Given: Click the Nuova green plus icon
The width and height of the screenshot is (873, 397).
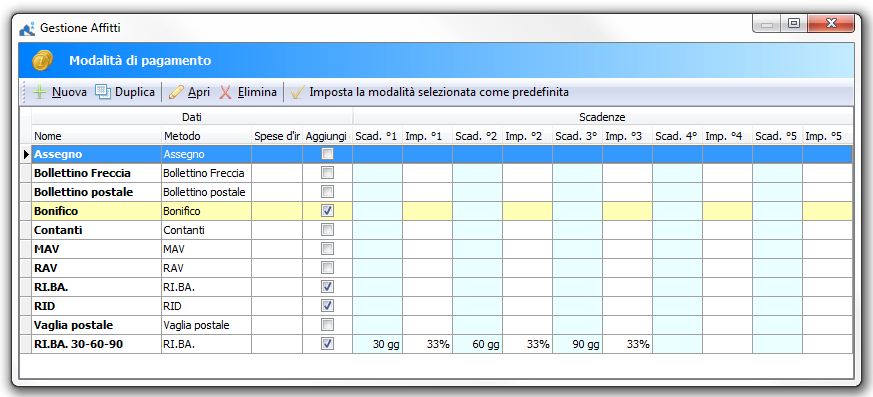Looking at the screenshot, I should point(40,92).
